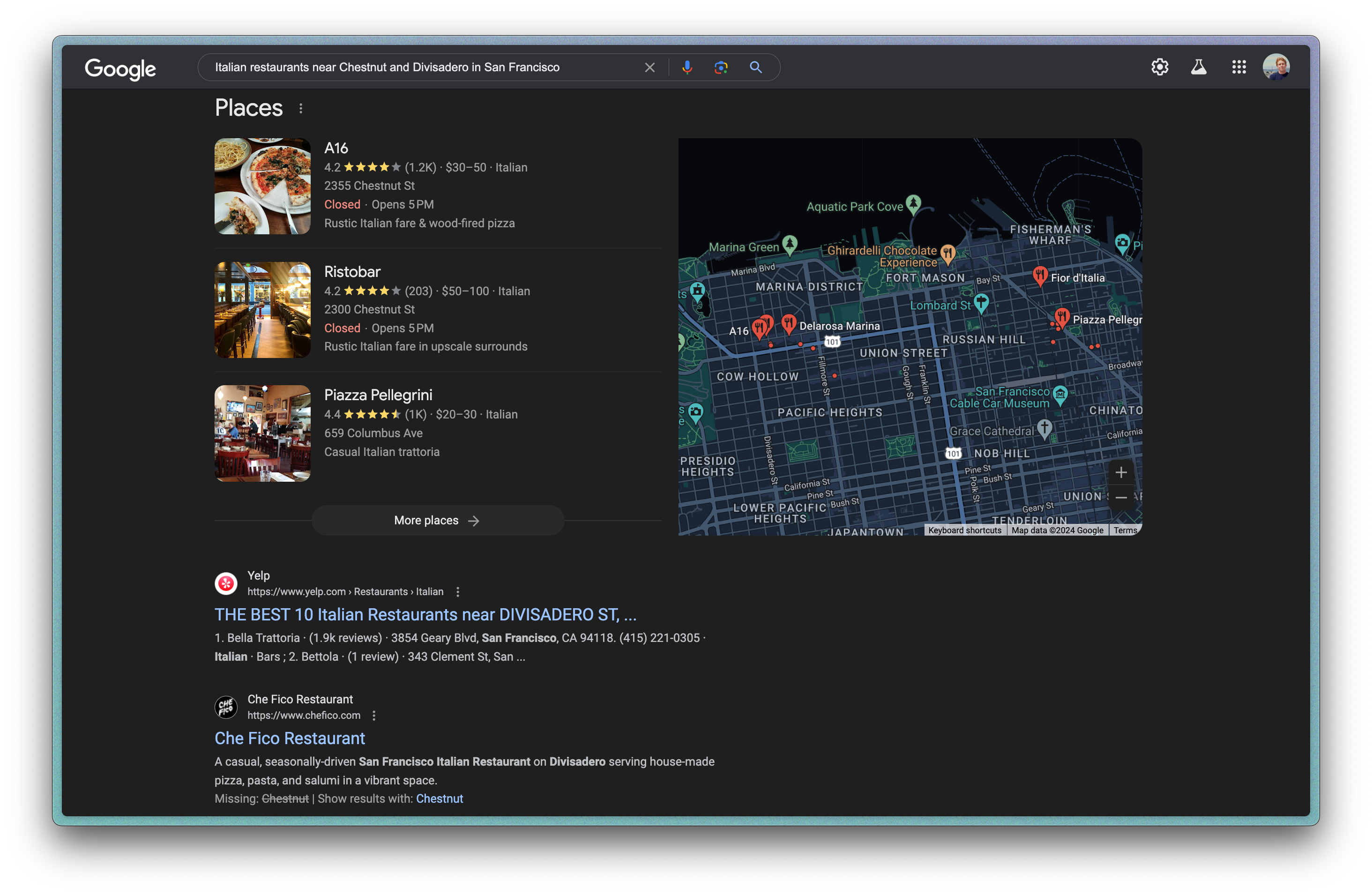1372x895 pixels.
Task: Click the search magnifier icon
Action: pyautogui.click(x=755, y=67)
